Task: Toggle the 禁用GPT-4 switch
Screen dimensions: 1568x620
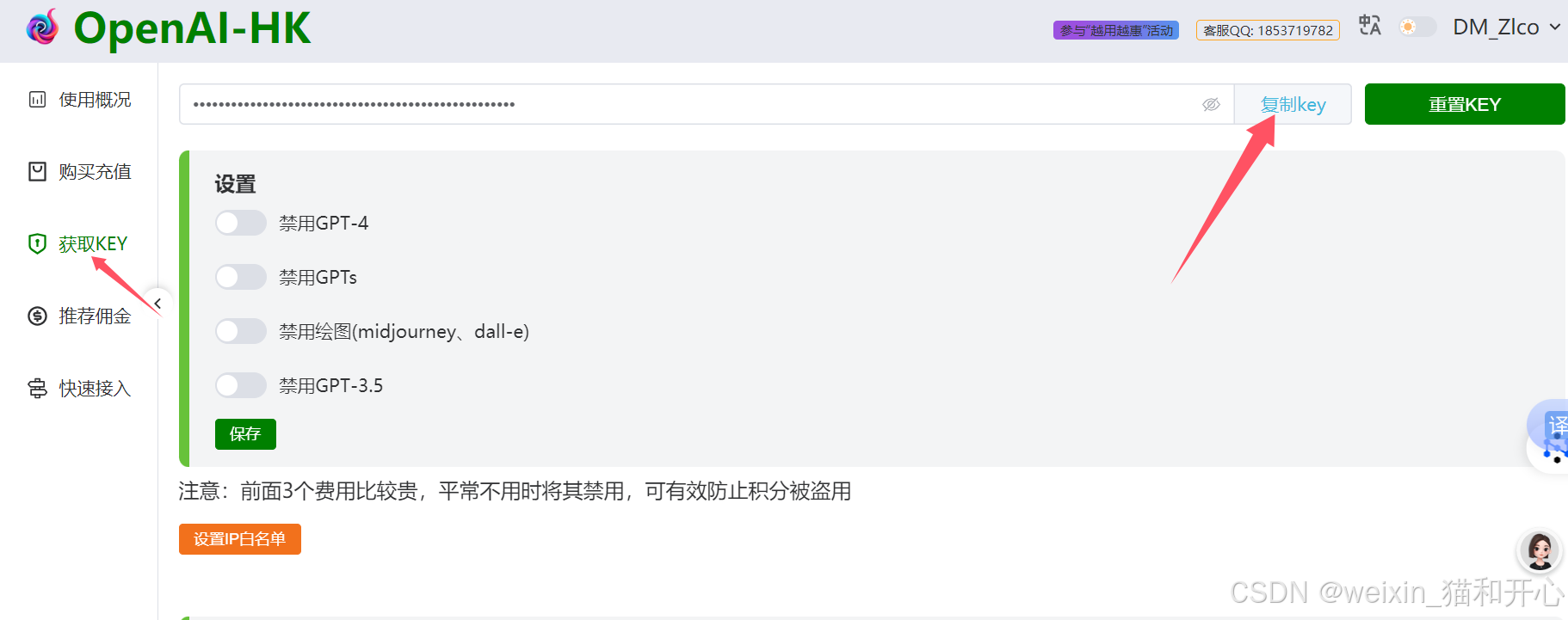Action: [240, 223]
